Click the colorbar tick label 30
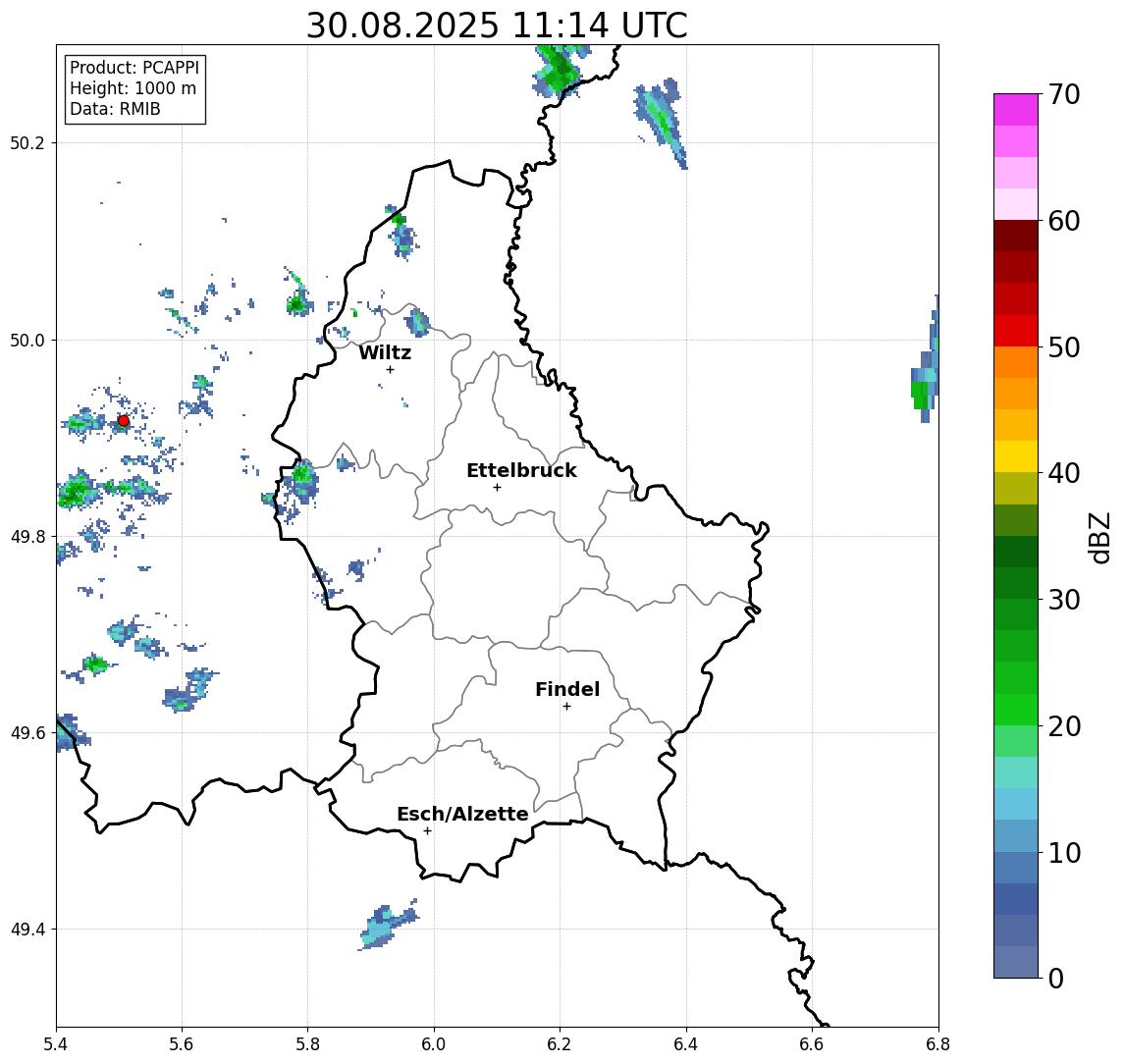The width and height of the screenshot is (1124, 1064). click(x=1064, y=600)
